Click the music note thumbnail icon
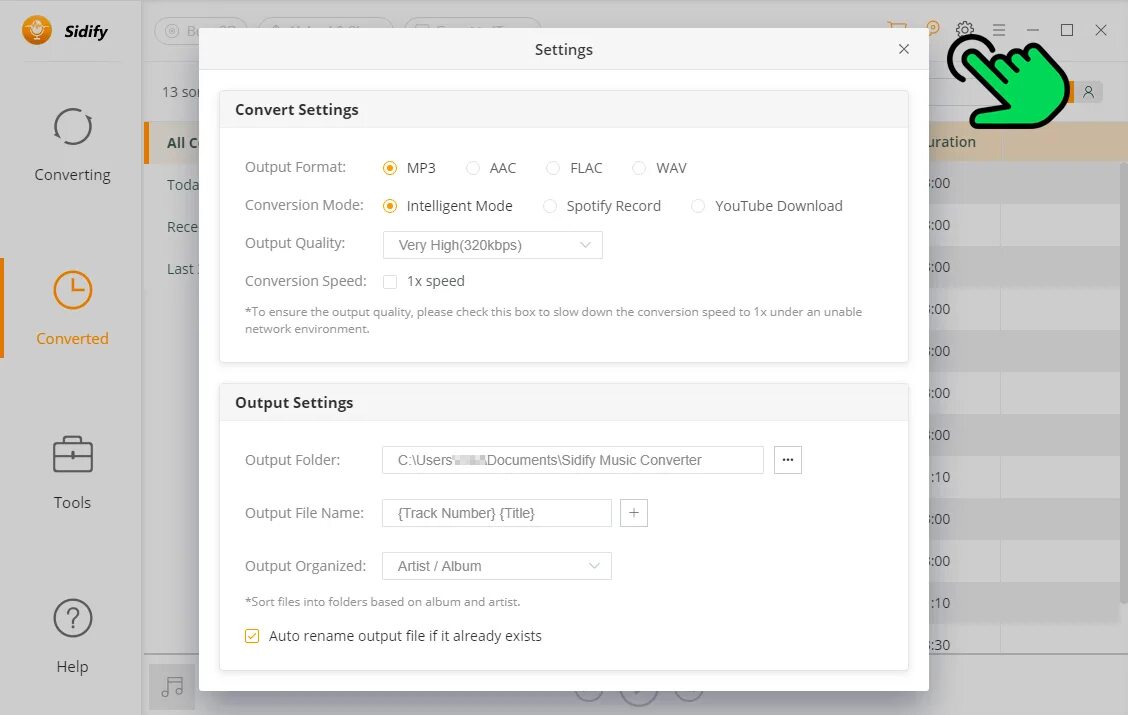The height and width of the screenshot is (715, 1128). pyautogui.click(x=172, y=686)
